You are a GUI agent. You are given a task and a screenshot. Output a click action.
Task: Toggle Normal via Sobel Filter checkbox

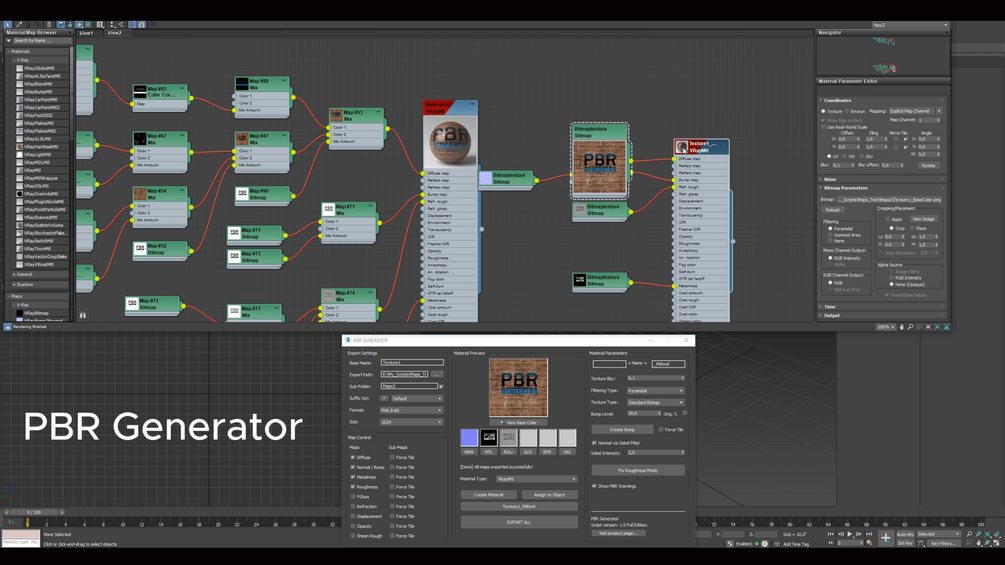point(594,443)
